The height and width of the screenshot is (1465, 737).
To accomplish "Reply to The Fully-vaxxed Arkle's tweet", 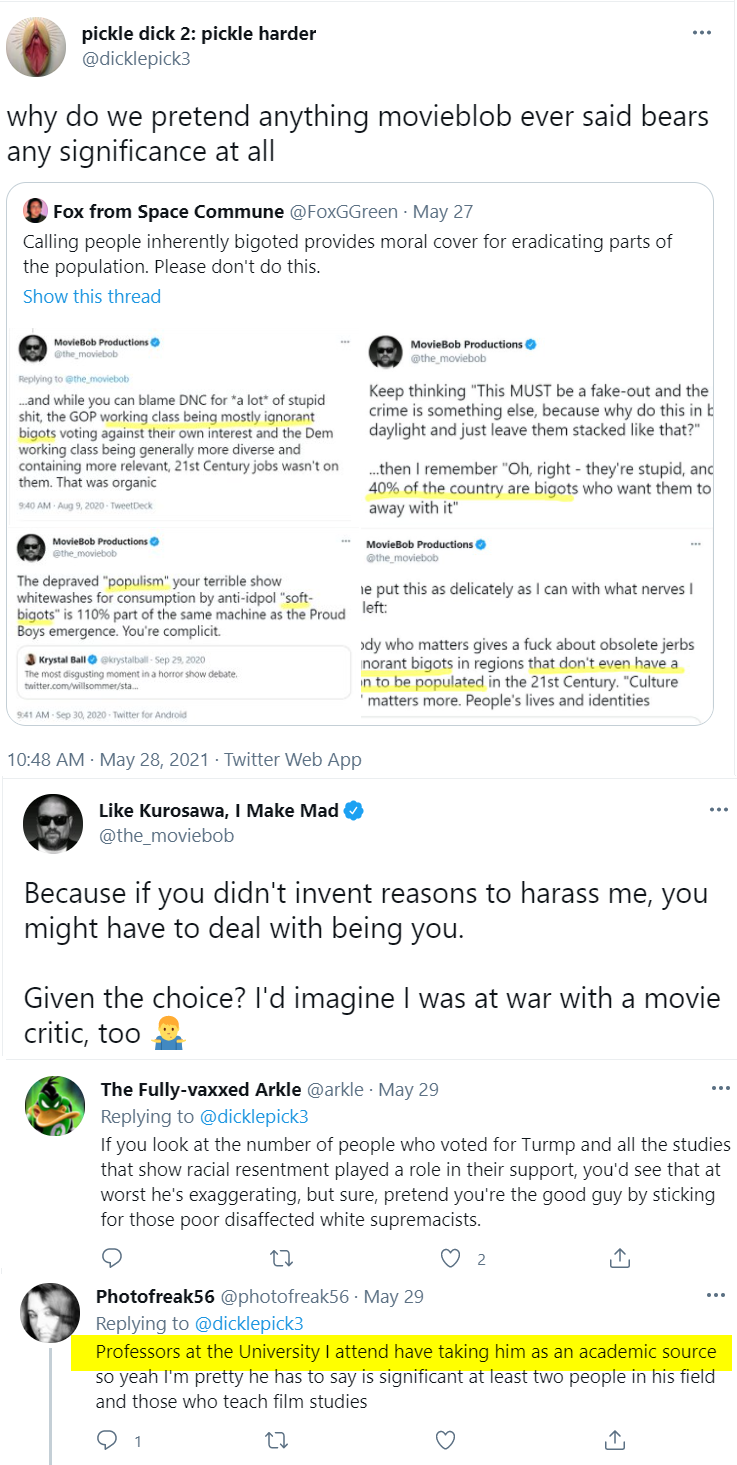I will pos(112,1258).
